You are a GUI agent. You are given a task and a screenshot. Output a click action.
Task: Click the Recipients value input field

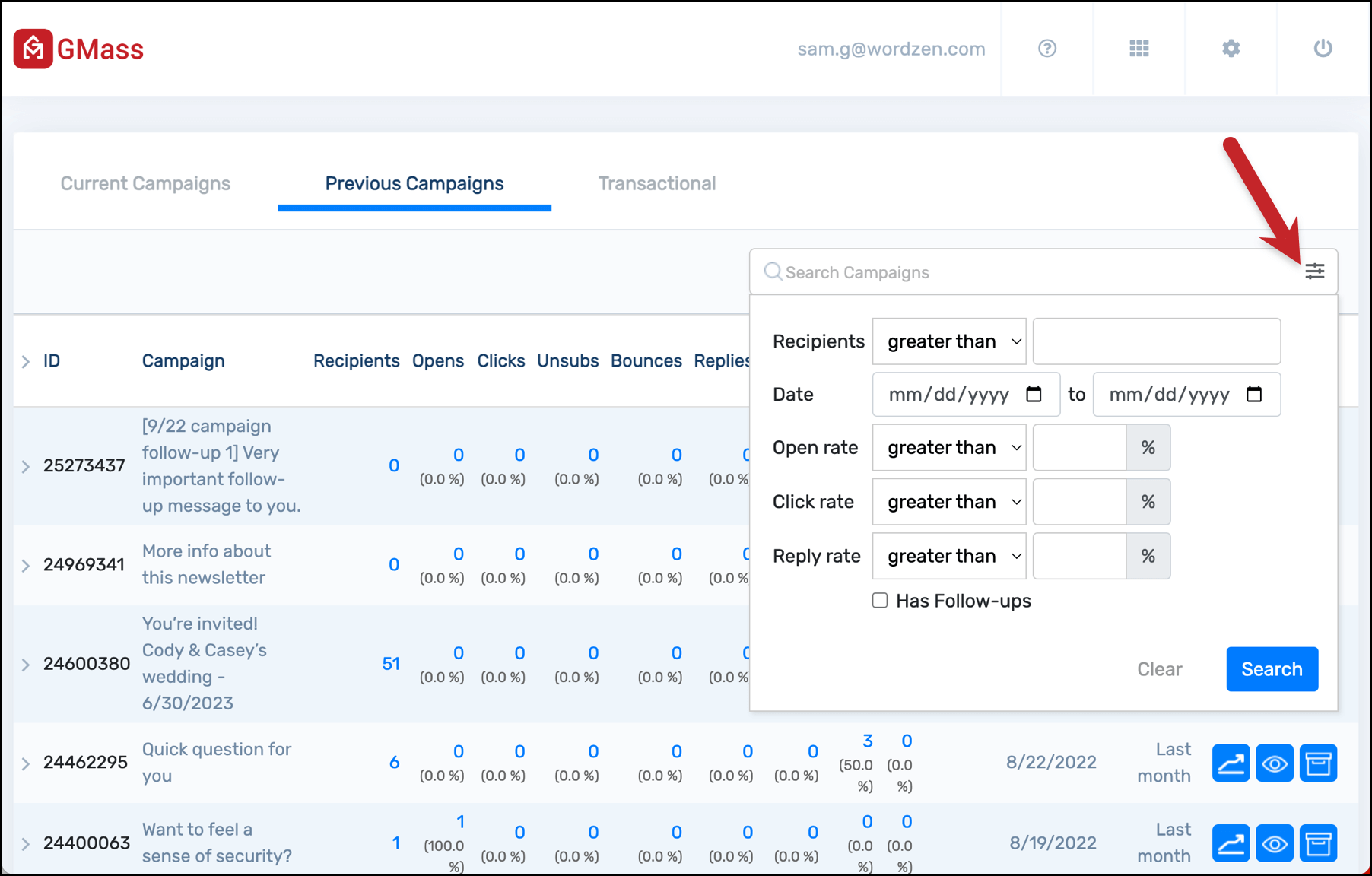coord(1157,341)
